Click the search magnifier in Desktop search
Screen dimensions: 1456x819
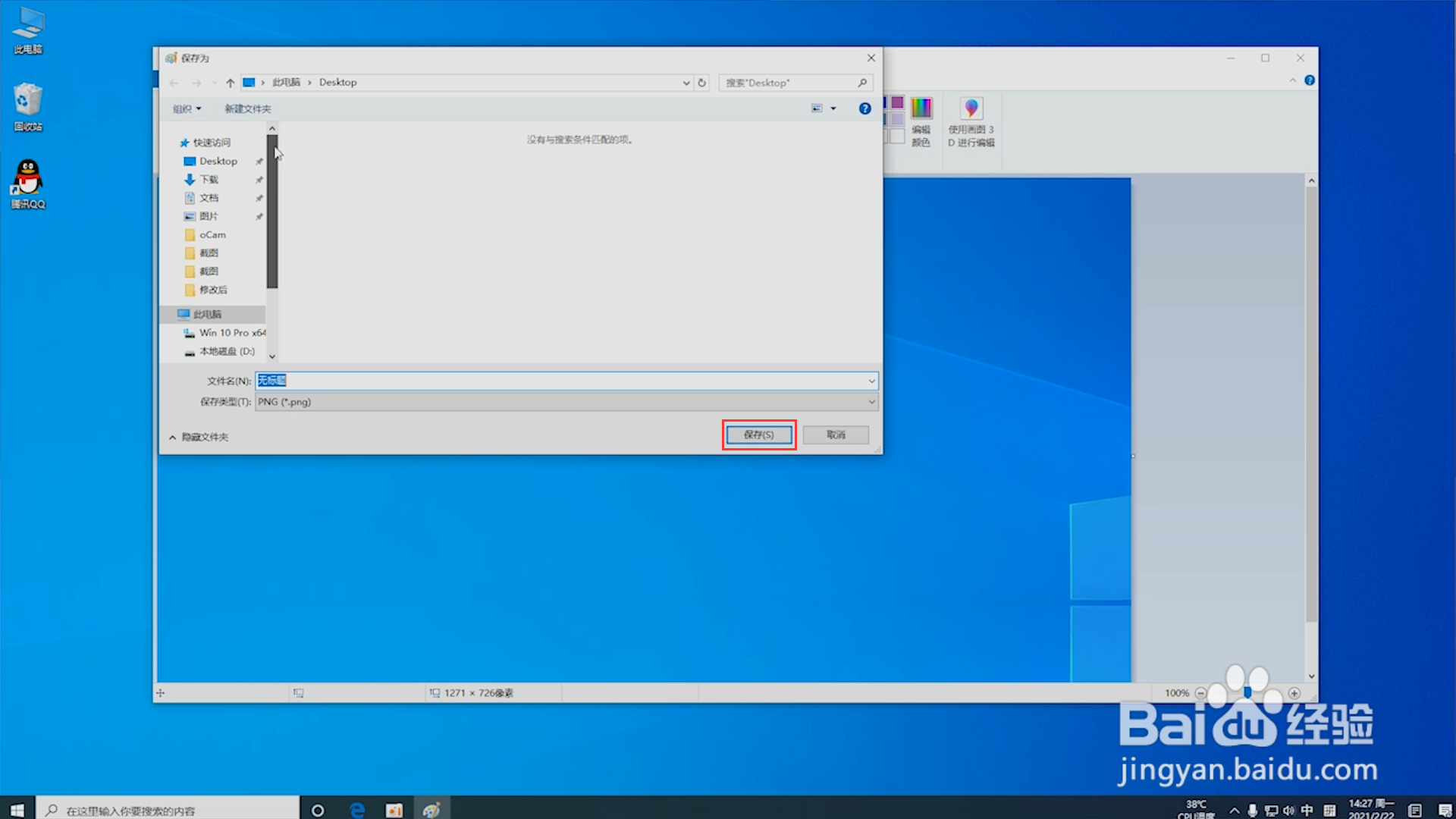coord(862,83)
